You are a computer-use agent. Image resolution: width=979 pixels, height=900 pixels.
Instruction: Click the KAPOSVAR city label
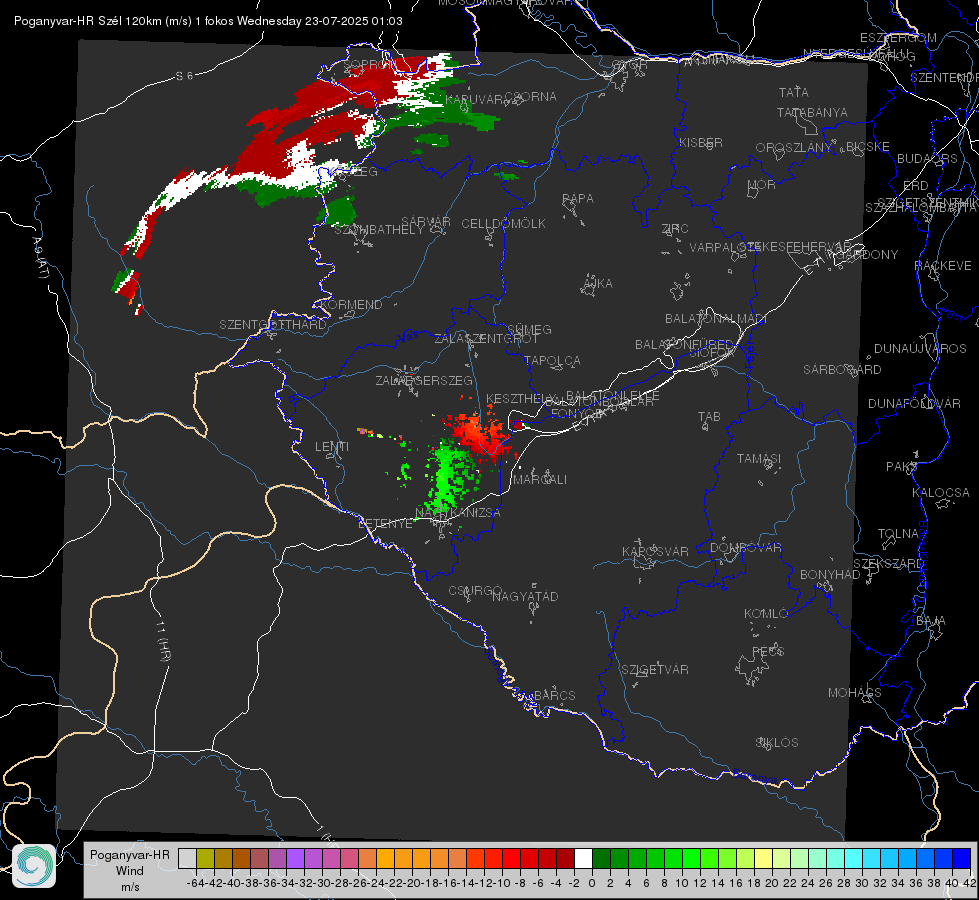coord(655,551)
